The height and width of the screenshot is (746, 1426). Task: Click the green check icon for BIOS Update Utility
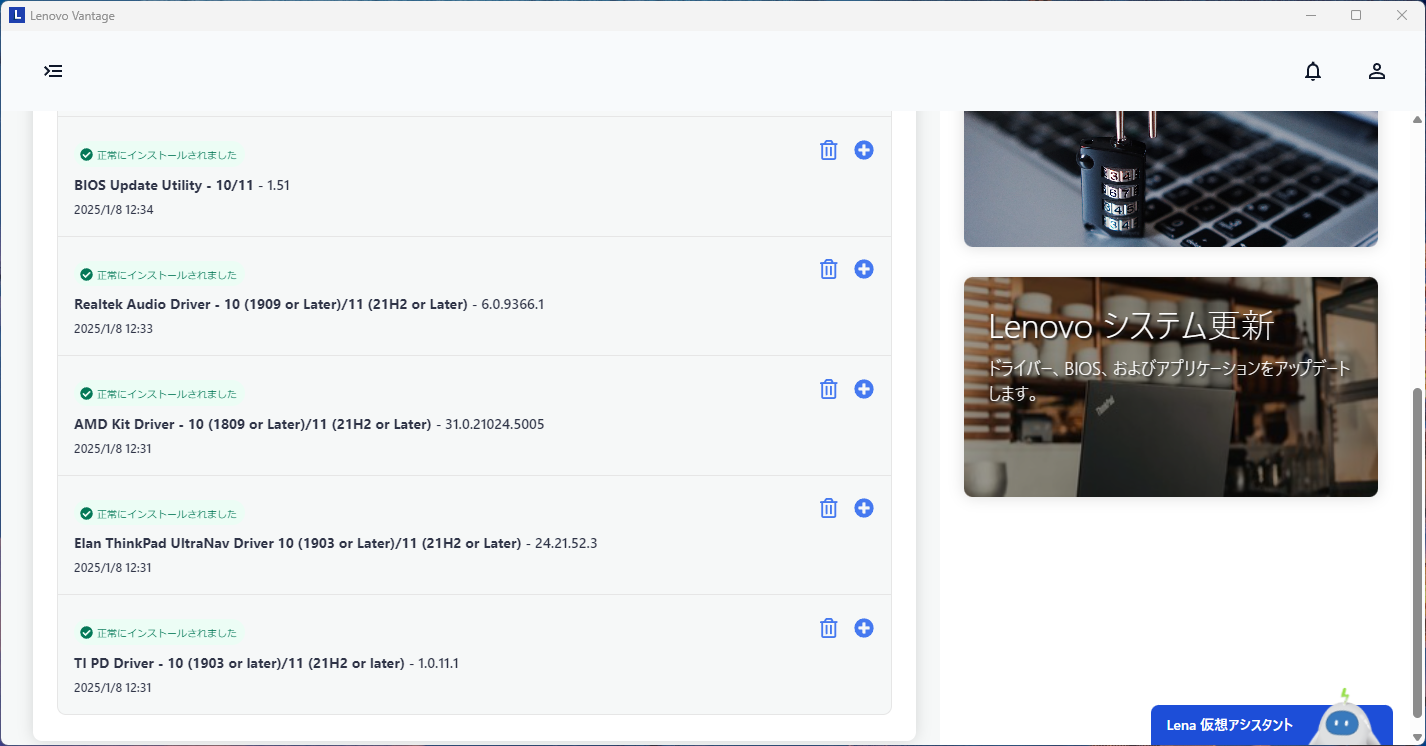pos(86,155)
